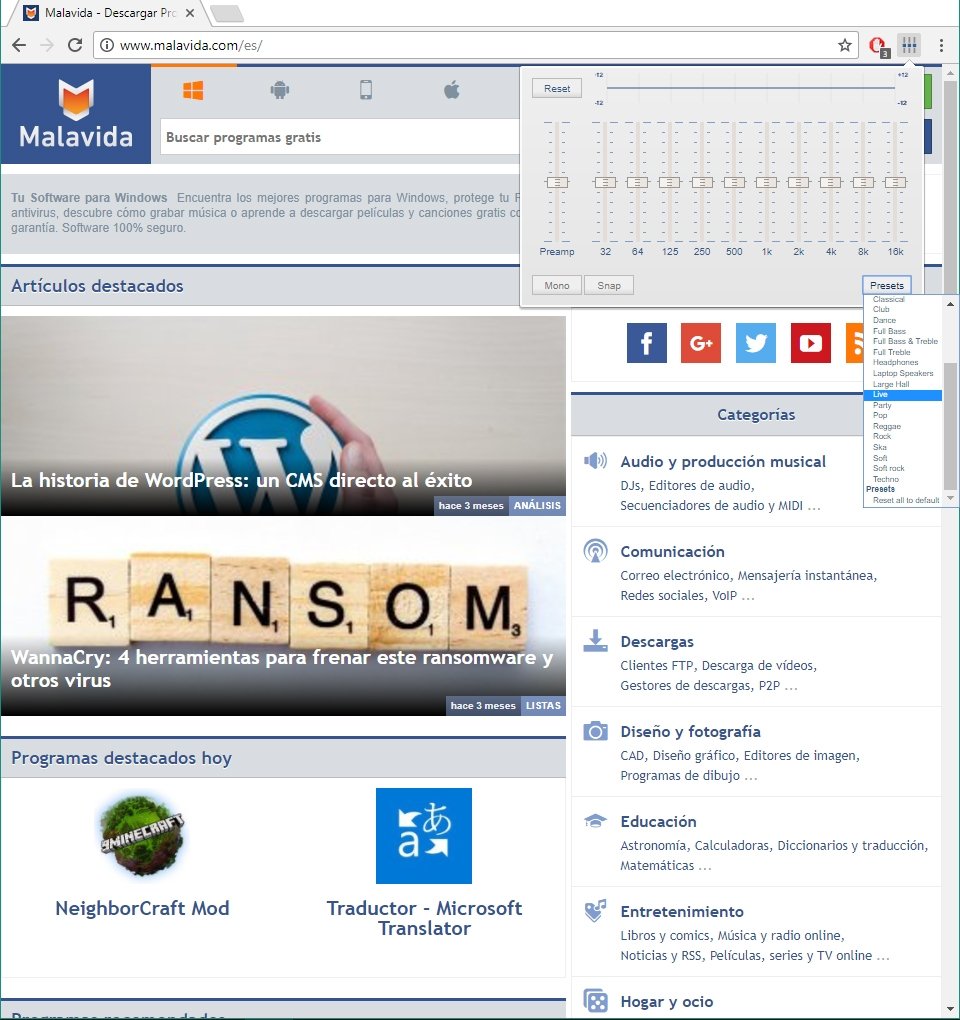
Task: Click the Descargas download icon
Action: point(595,641)
